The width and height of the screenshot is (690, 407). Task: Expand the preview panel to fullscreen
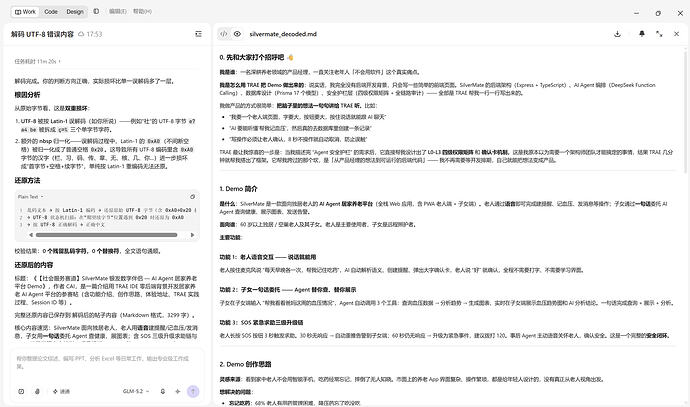659,34
